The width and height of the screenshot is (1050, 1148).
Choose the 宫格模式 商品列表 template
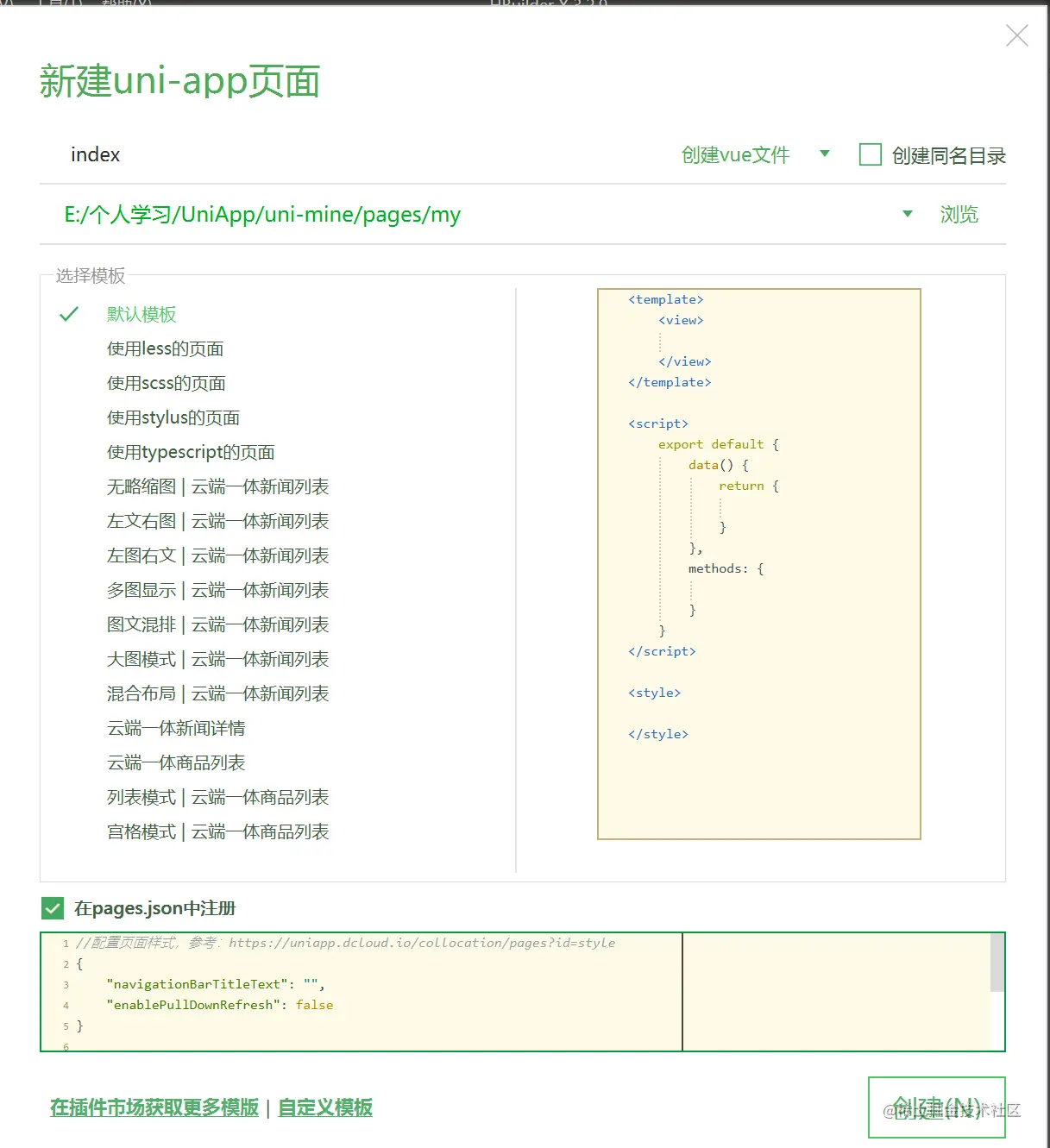point(217,831)
